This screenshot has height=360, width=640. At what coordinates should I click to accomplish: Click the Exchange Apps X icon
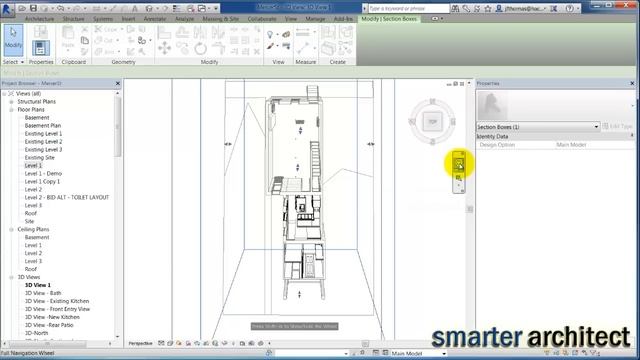point(554,8)
